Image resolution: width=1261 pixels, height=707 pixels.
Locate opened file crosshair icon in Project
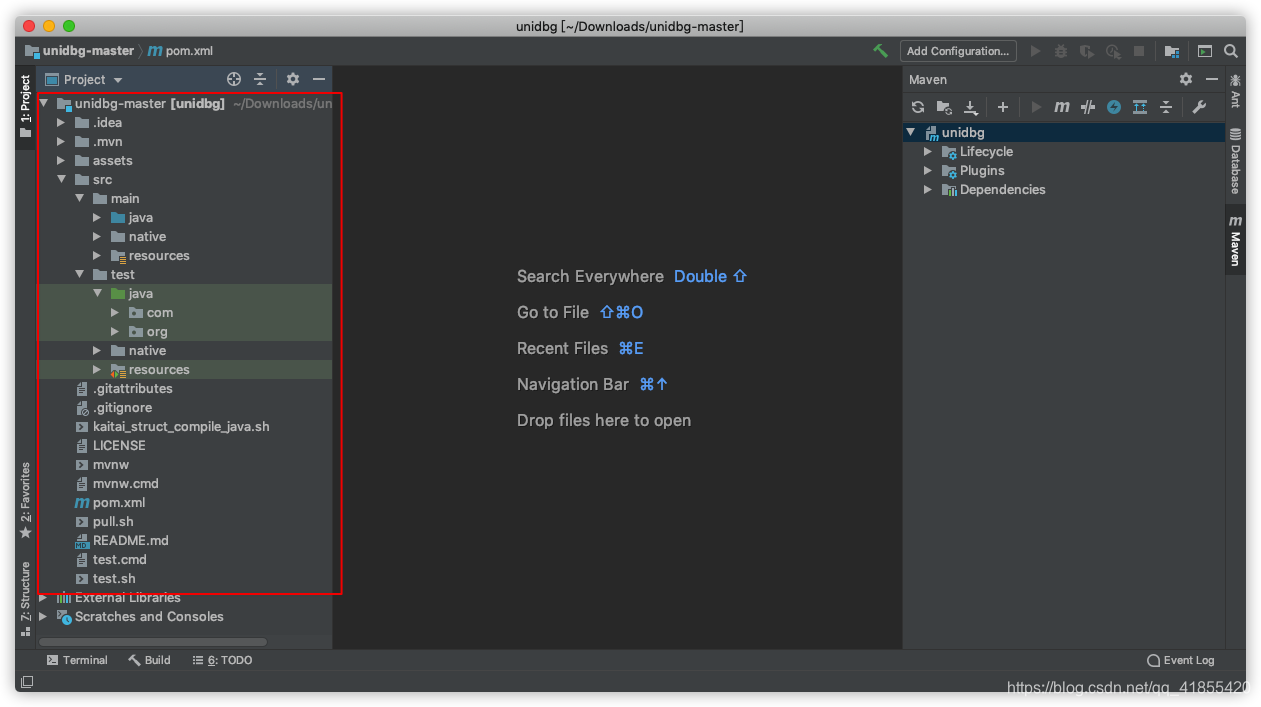234,79
